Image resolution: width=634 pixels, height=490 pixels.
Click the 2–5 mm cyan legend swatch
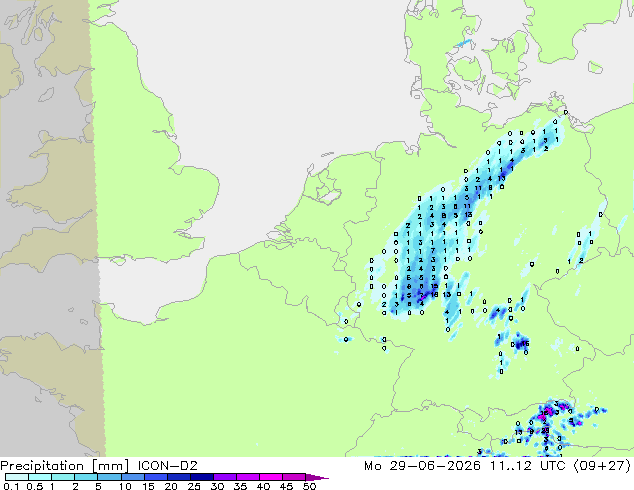(x=86, y=477)
